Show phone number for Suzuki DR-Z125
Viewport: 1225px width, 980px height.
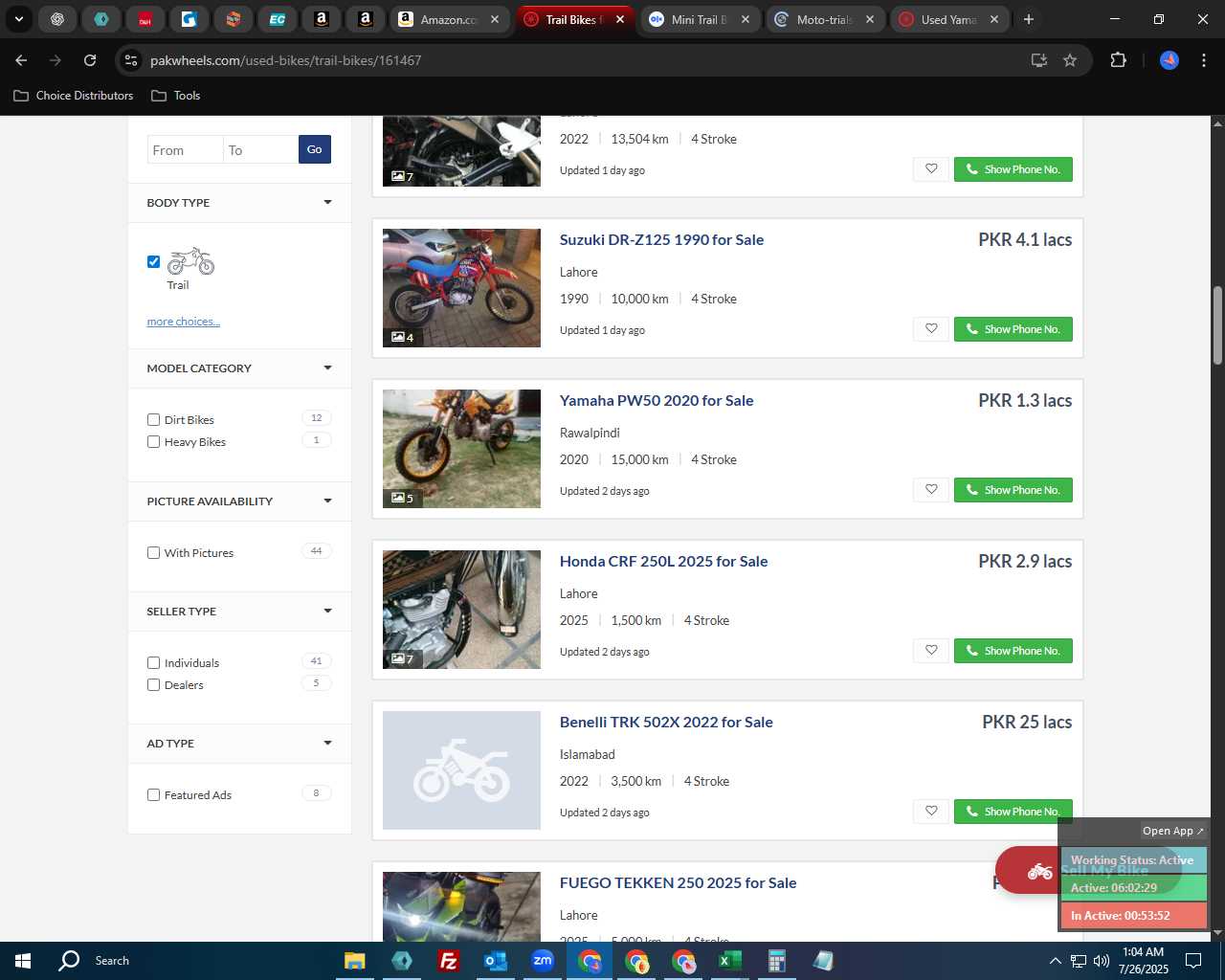pos(1013,329)
